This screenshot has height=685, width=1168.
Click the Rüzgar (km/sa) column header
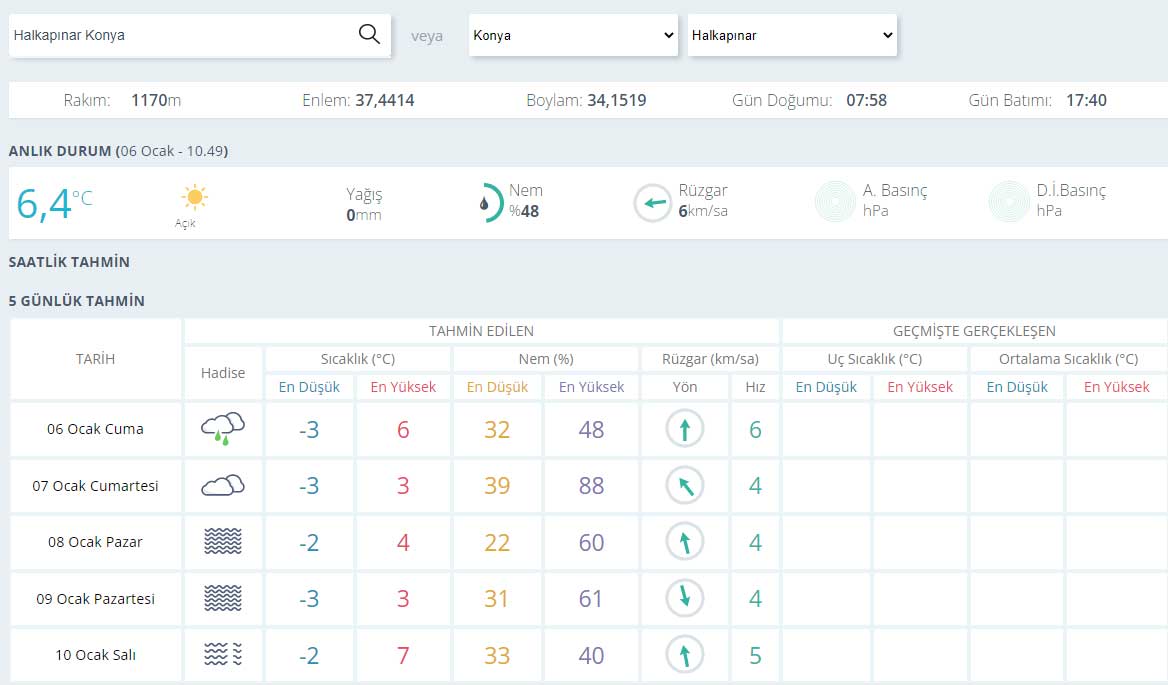tap(711, 359)
